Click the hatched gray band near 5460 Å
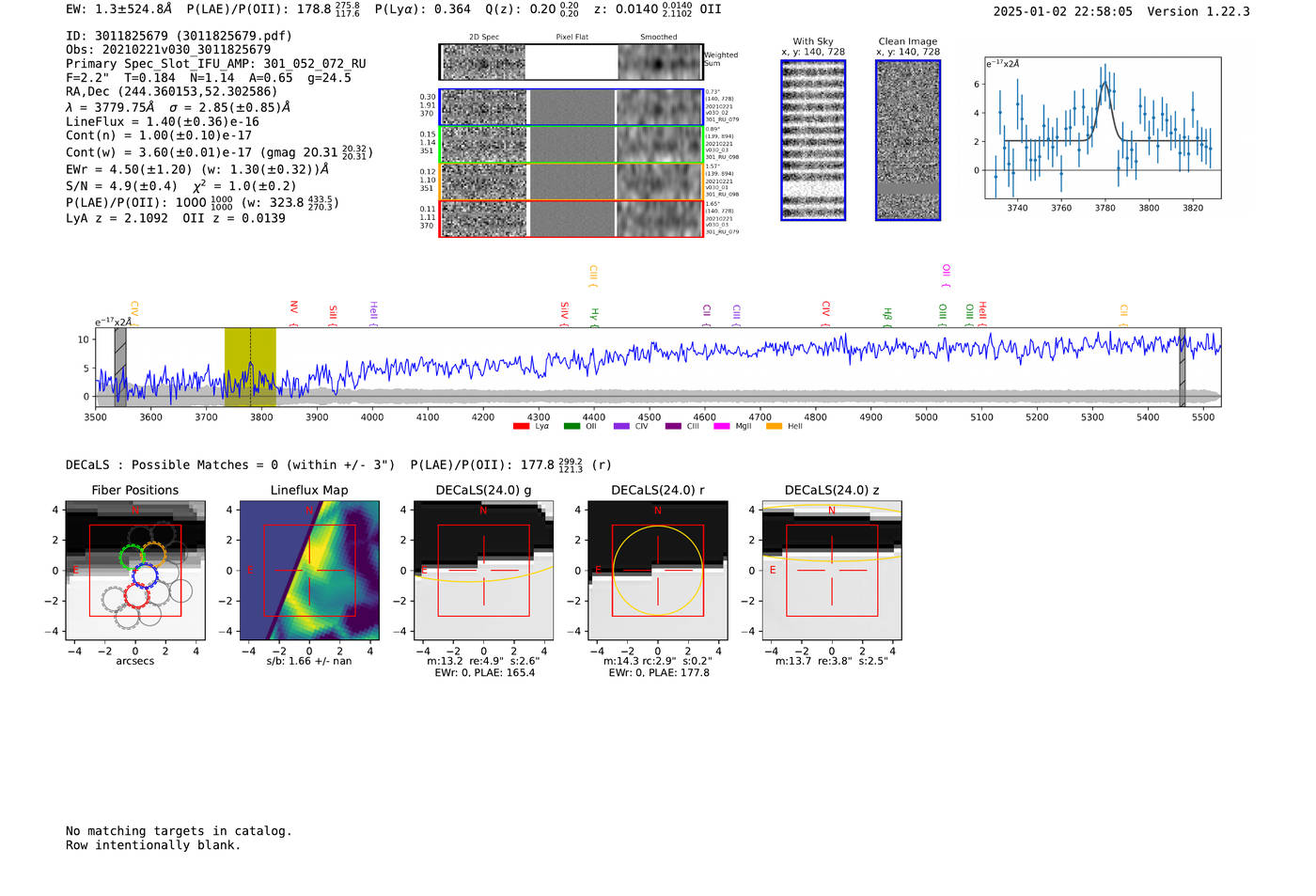This screenshot has width=1316, height=896. (1183, 367)
